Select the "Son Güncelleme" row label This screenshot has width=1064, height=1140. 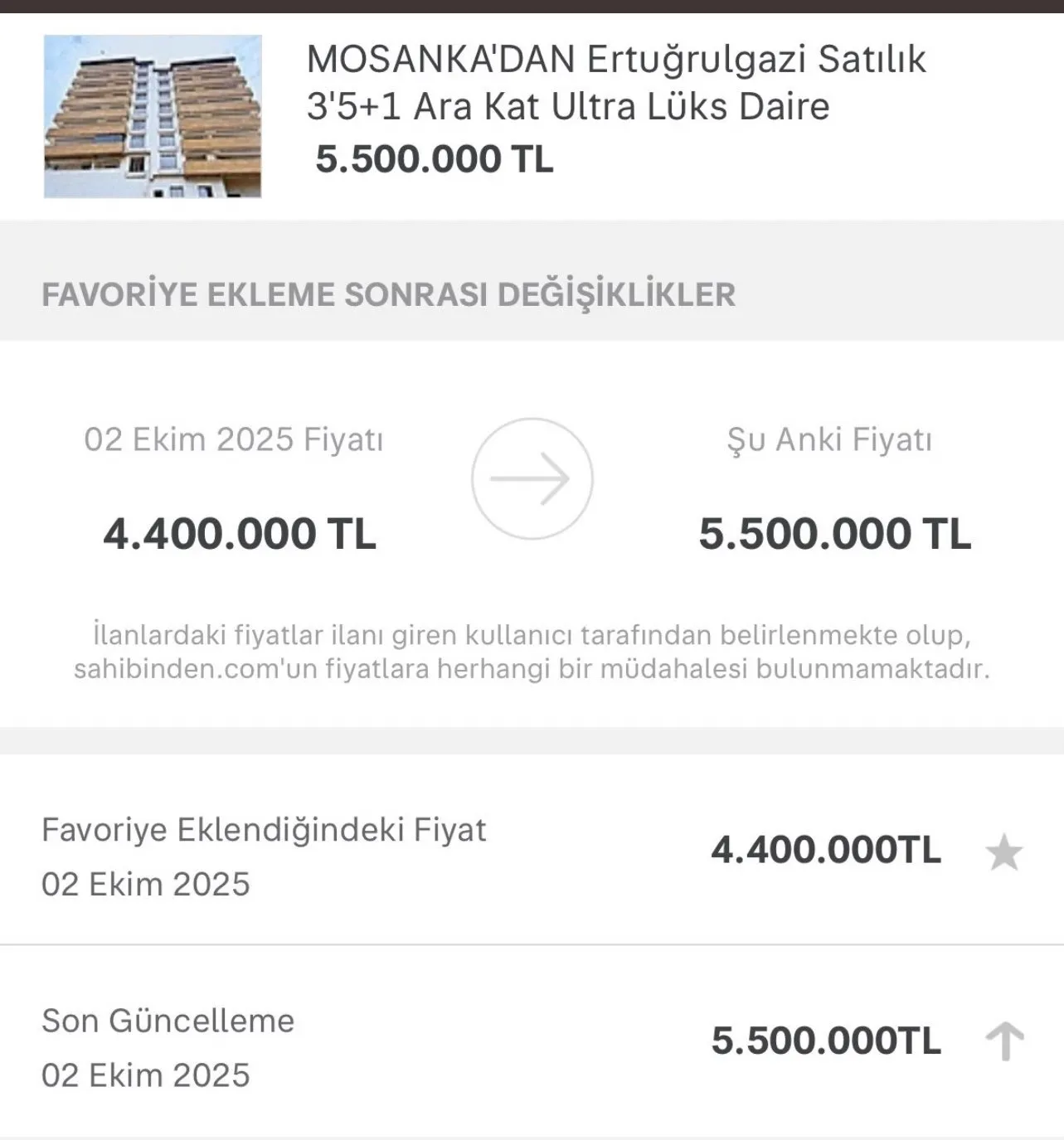[168, 1020]
